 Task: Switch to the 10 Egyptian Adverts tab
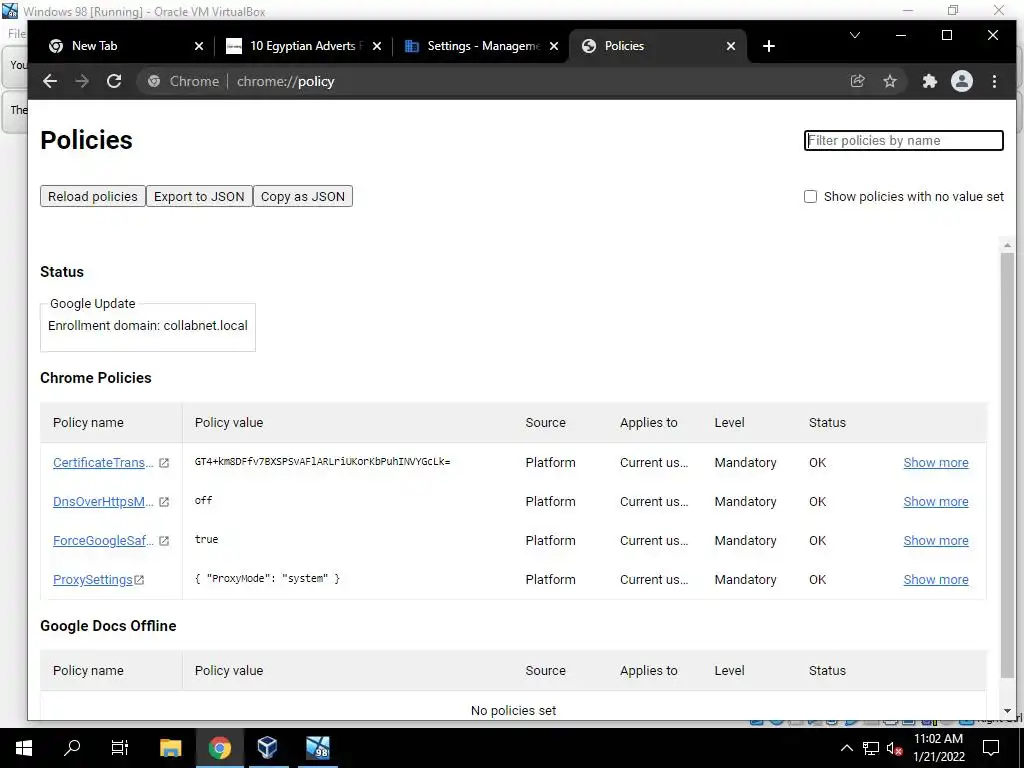pyautogui.click(x=302, y=46)
